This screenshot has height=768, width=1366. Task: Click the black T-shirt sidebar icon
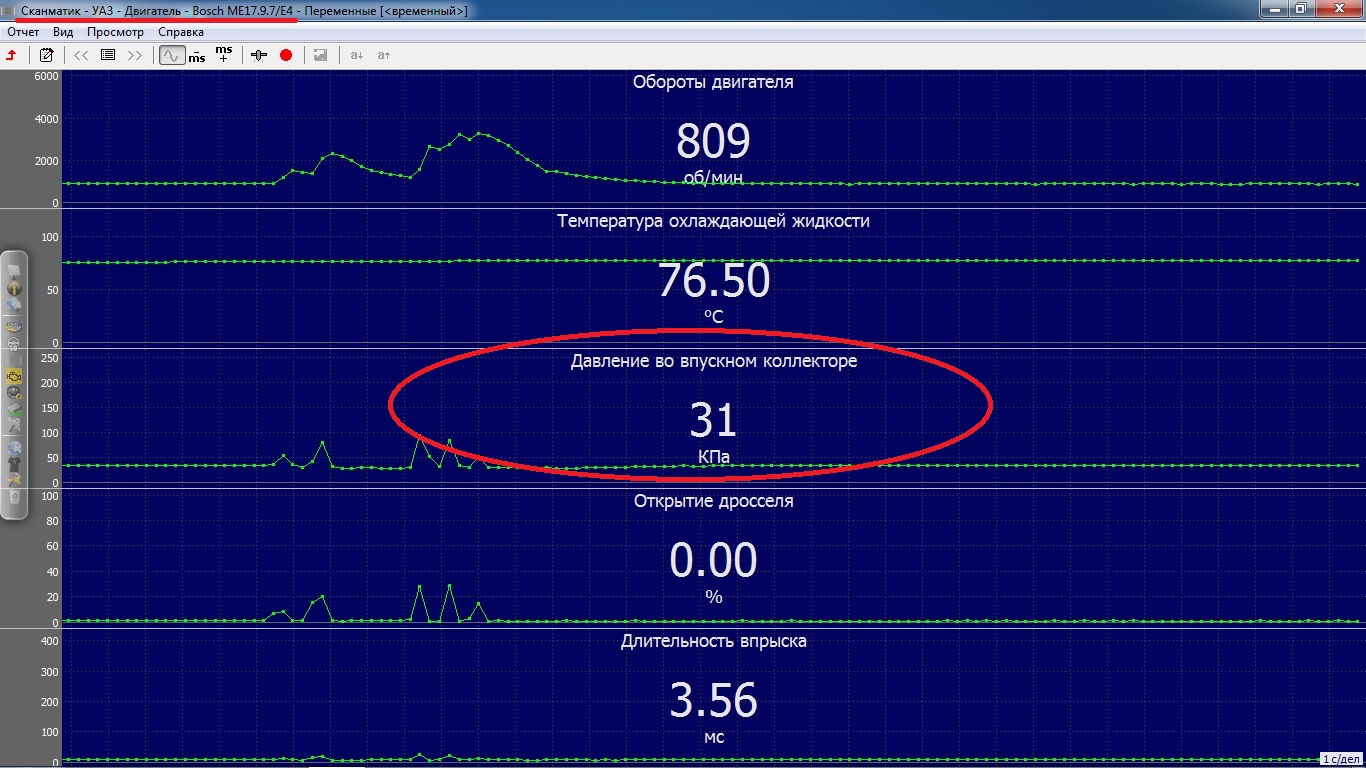click(x=14, y=464)
